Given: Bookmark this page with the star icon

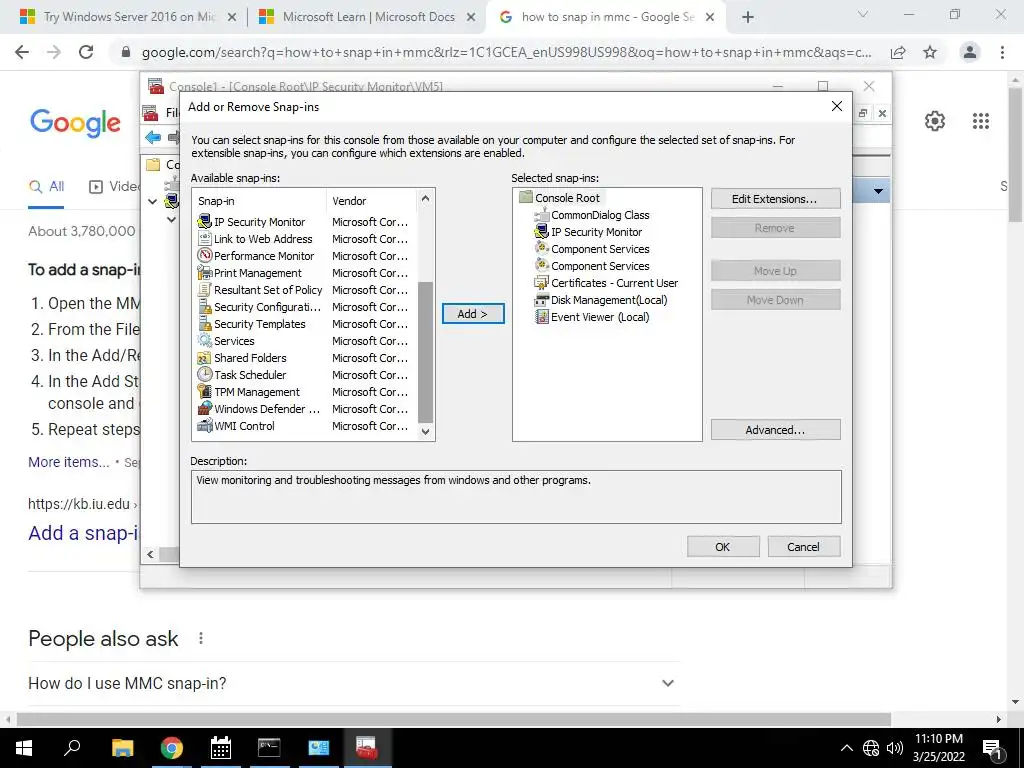Looking at the screenshot, I should [x=930, y=53].
